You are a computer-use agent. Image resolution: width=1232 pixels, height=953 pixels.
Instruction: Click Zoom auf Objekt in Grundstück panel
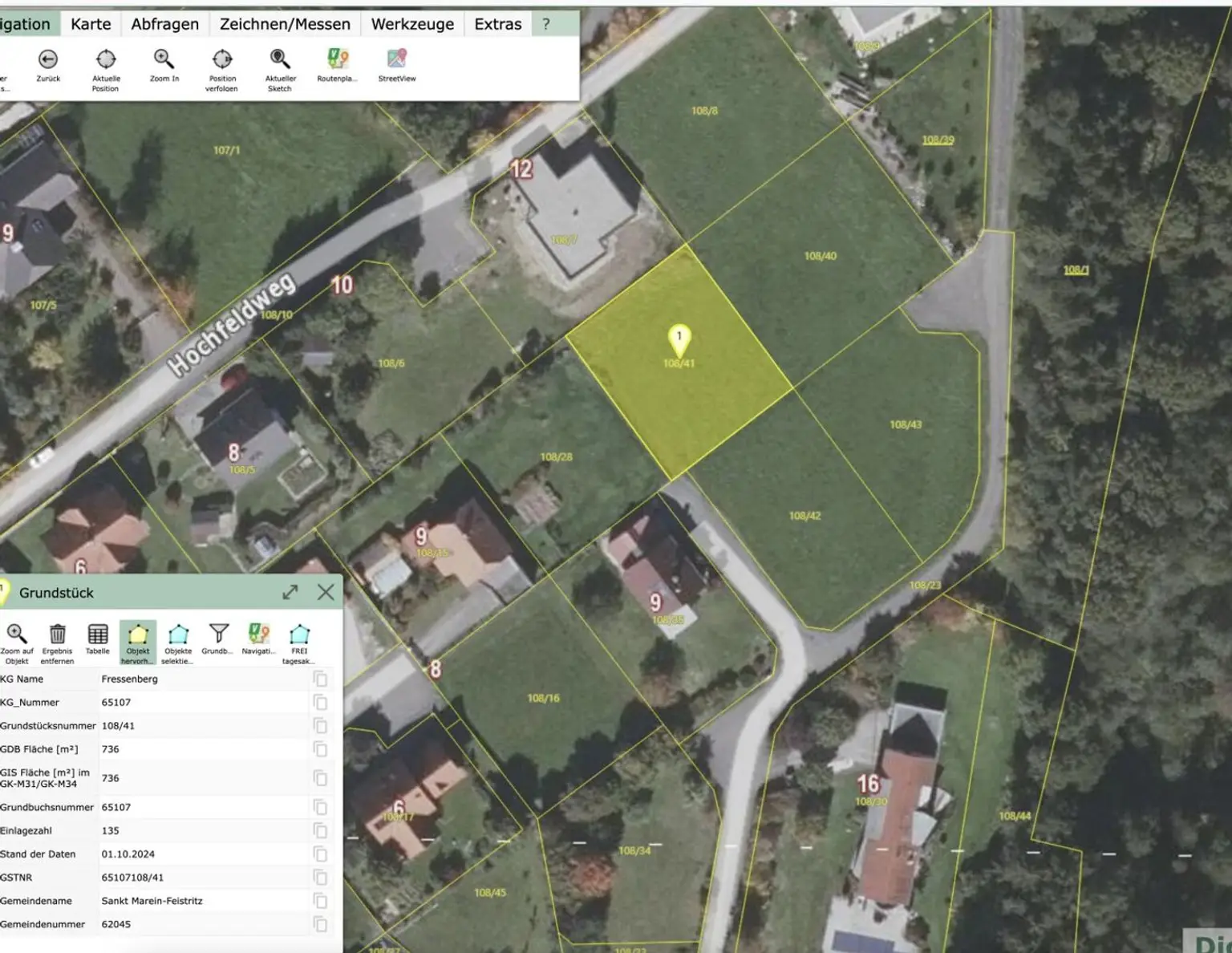(17, 634)
